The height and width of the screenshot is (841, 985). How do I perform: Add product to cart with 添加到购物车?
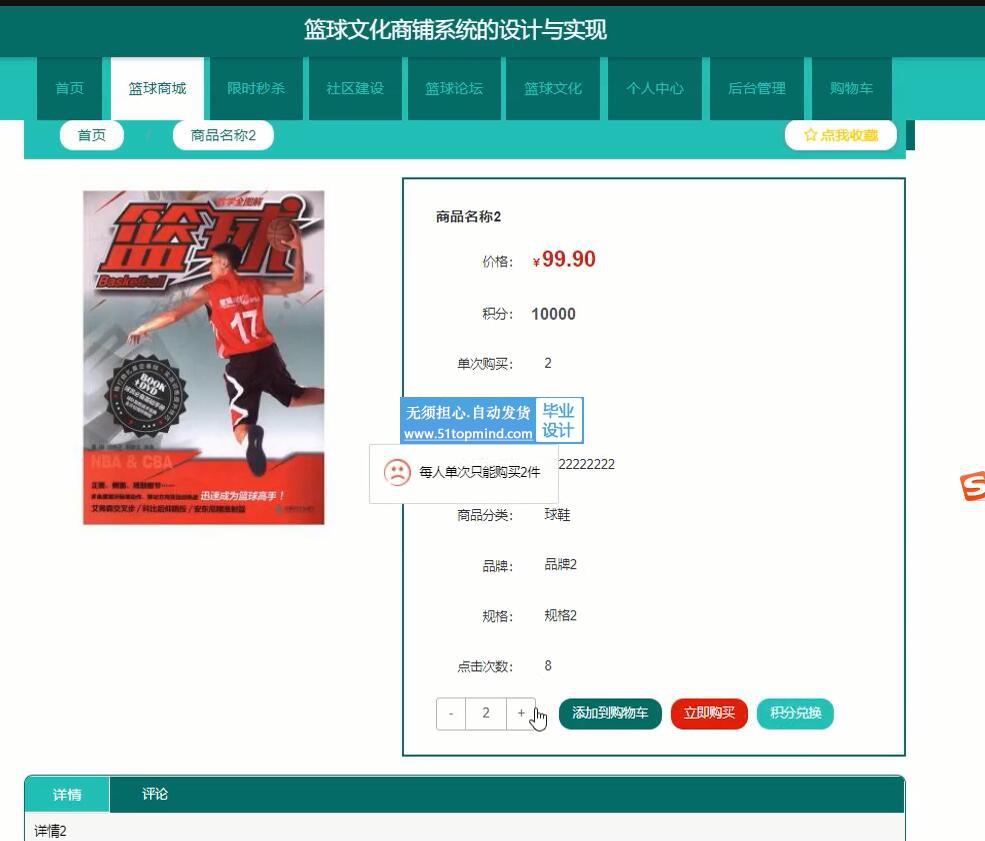[x=610, y=713]
